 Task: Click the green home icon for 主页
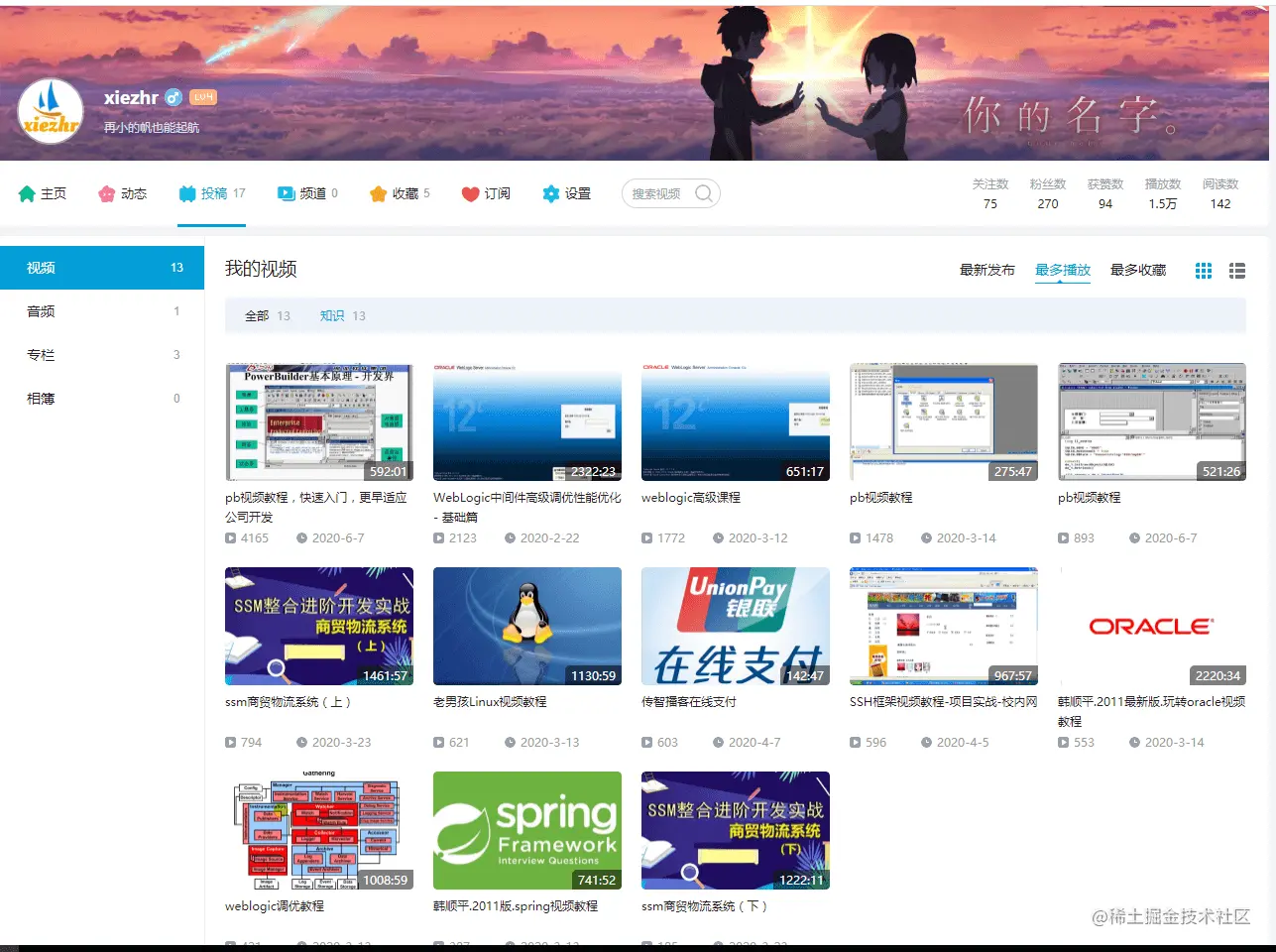(x=27, y=193)
